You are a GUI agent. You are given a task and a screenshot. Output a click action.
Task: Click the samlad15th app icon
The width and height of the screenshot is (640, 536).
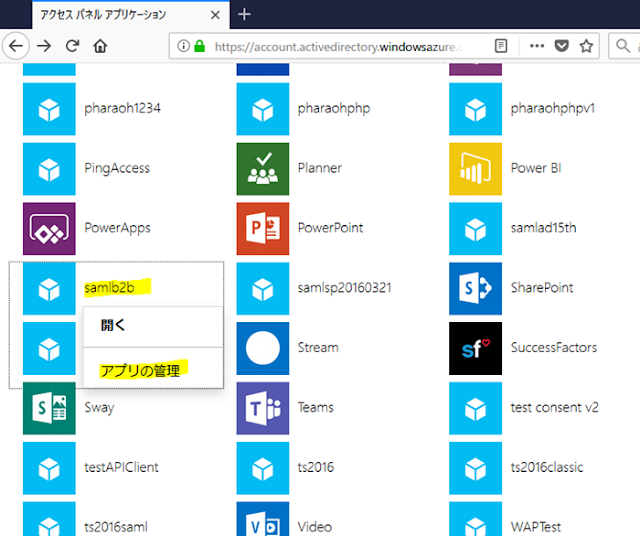pyautogui.click(x=475, y=229)
